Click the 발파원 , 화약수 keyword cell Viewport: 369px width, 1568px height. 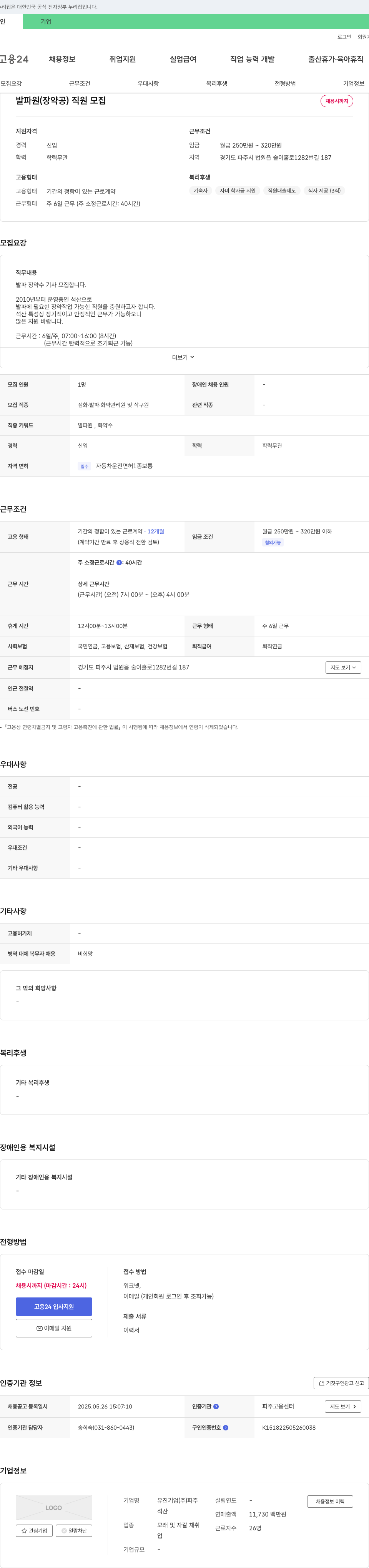pos(95,425)
